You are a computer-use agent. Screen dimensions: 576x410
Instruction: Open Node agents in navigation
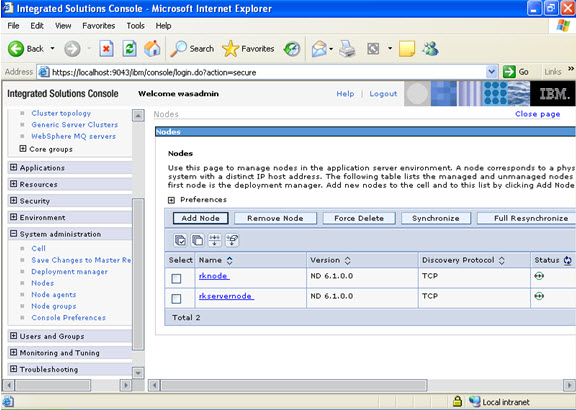54,295
